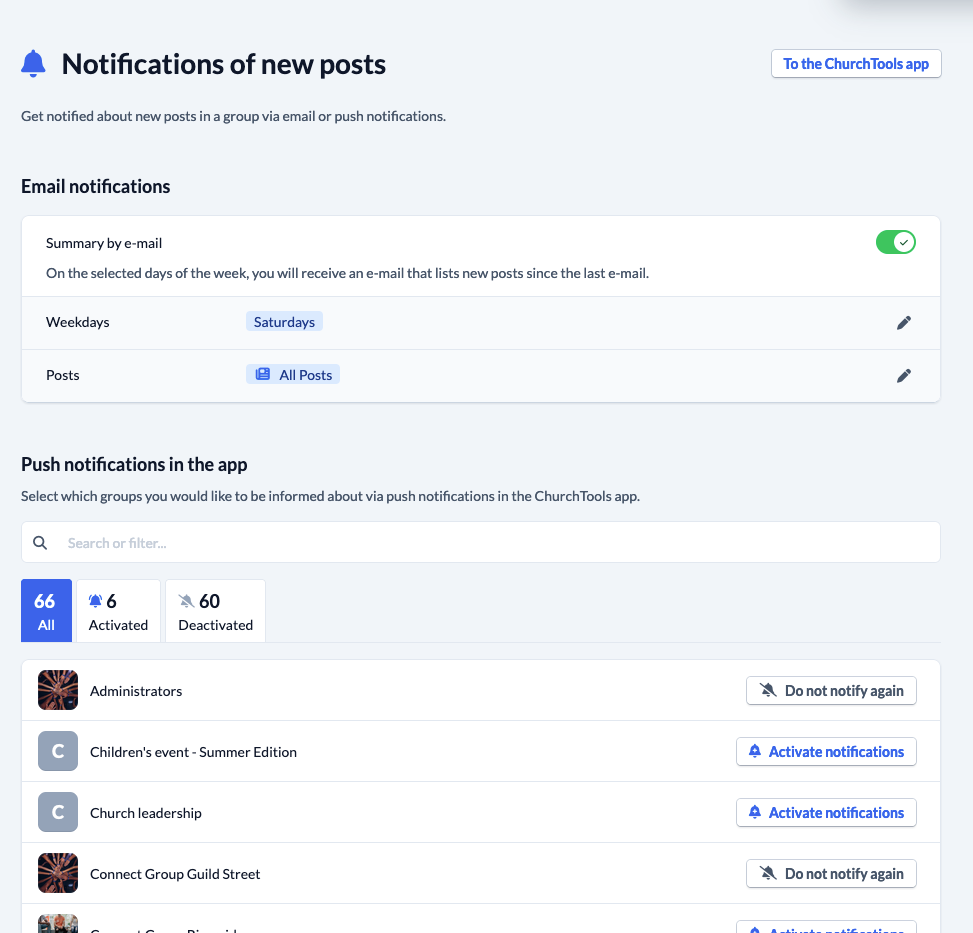Toggle the Summary by e-mail switch
This screenshot has width=973, height=933.
pos(895,242)
